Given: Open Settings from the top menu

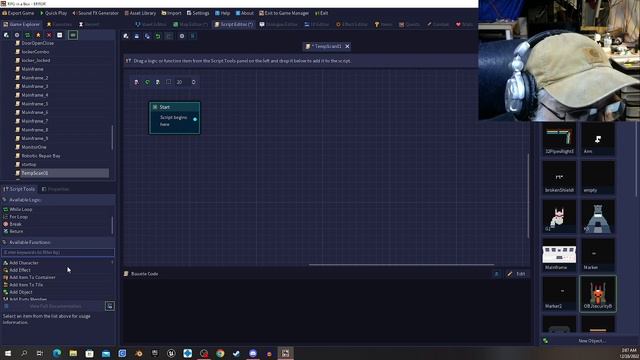Looking at the screenshot, I should tap(198, 13).
